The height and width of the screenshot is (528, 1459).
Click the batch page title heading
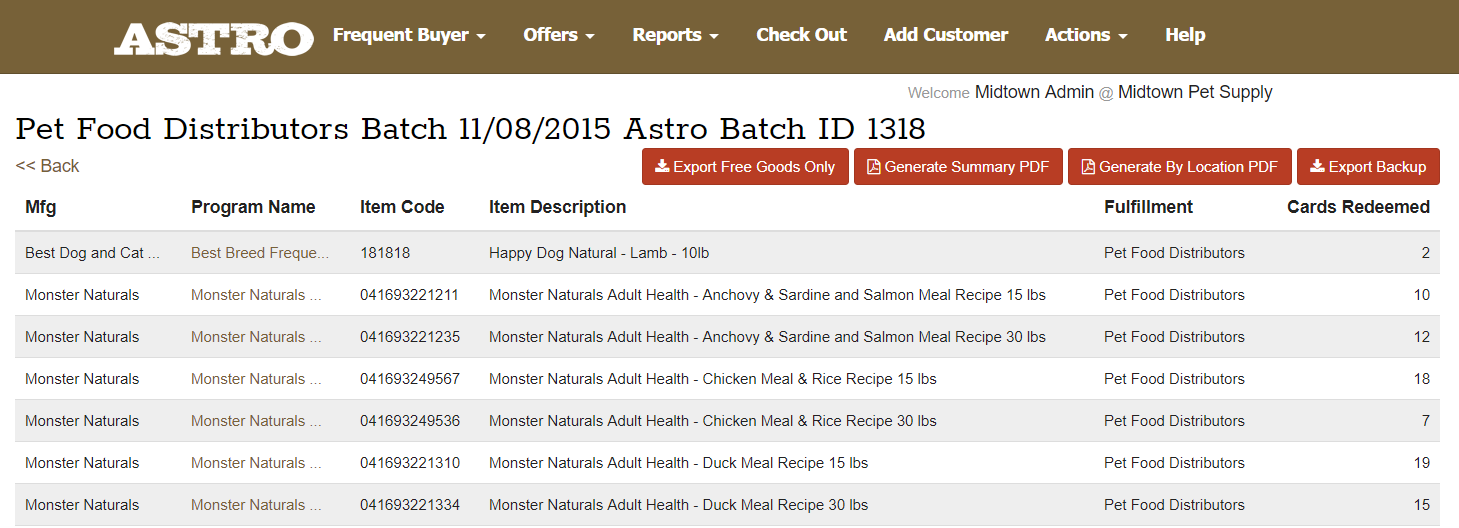click(x=471, y=129)
